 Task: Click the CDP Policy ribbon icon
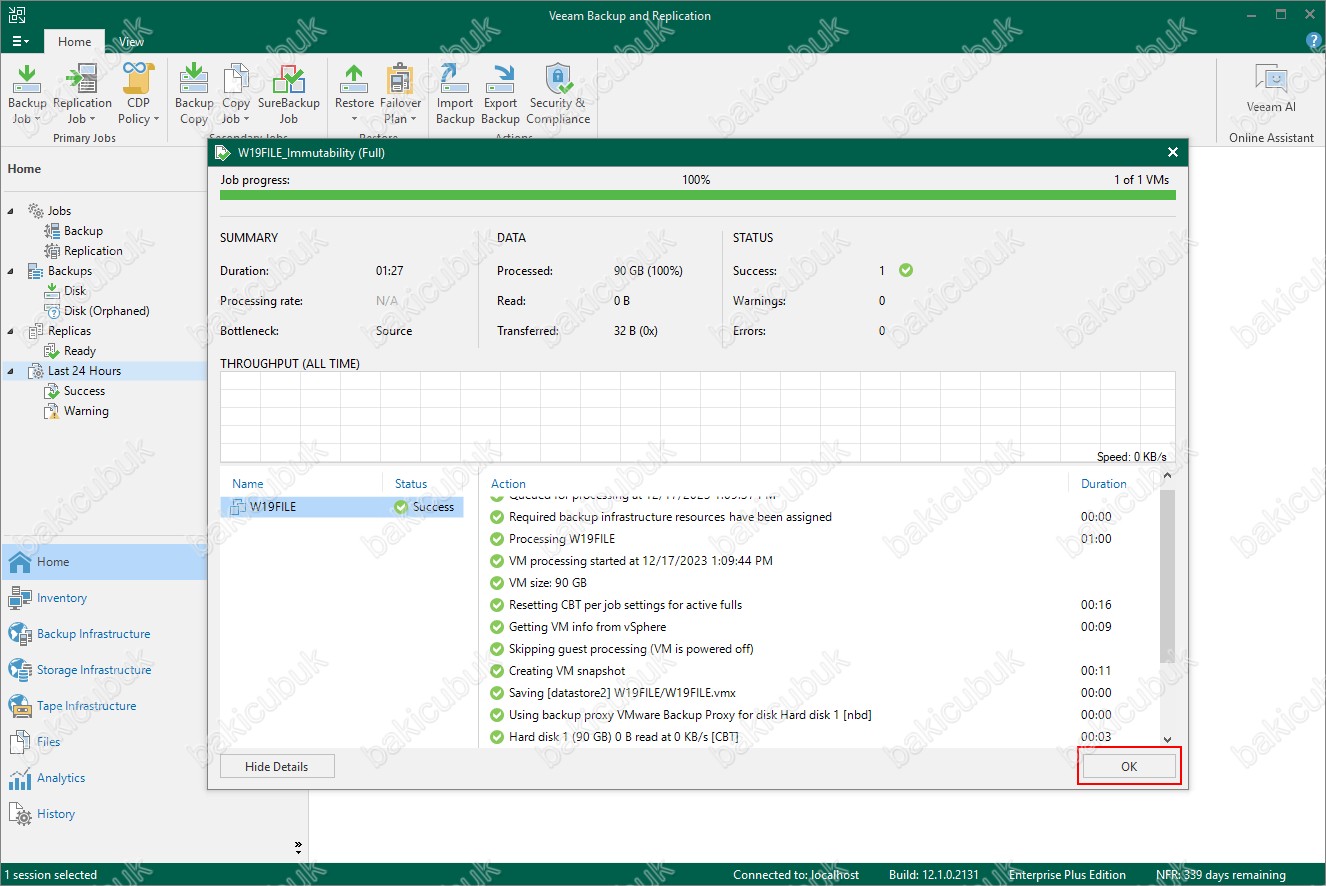pos(138,93)
